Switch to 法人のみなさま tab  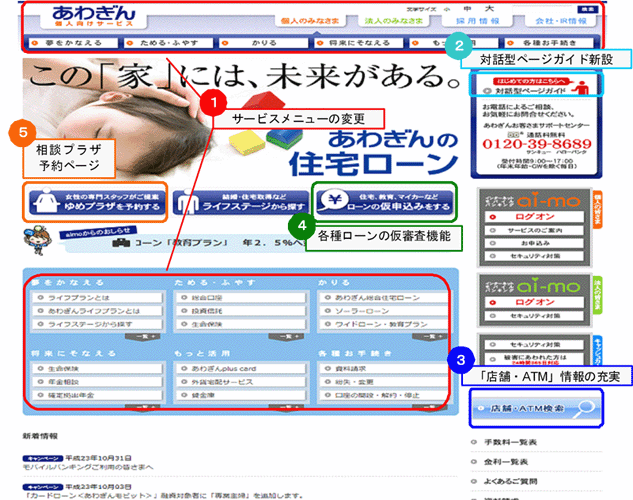pos(394,21)
